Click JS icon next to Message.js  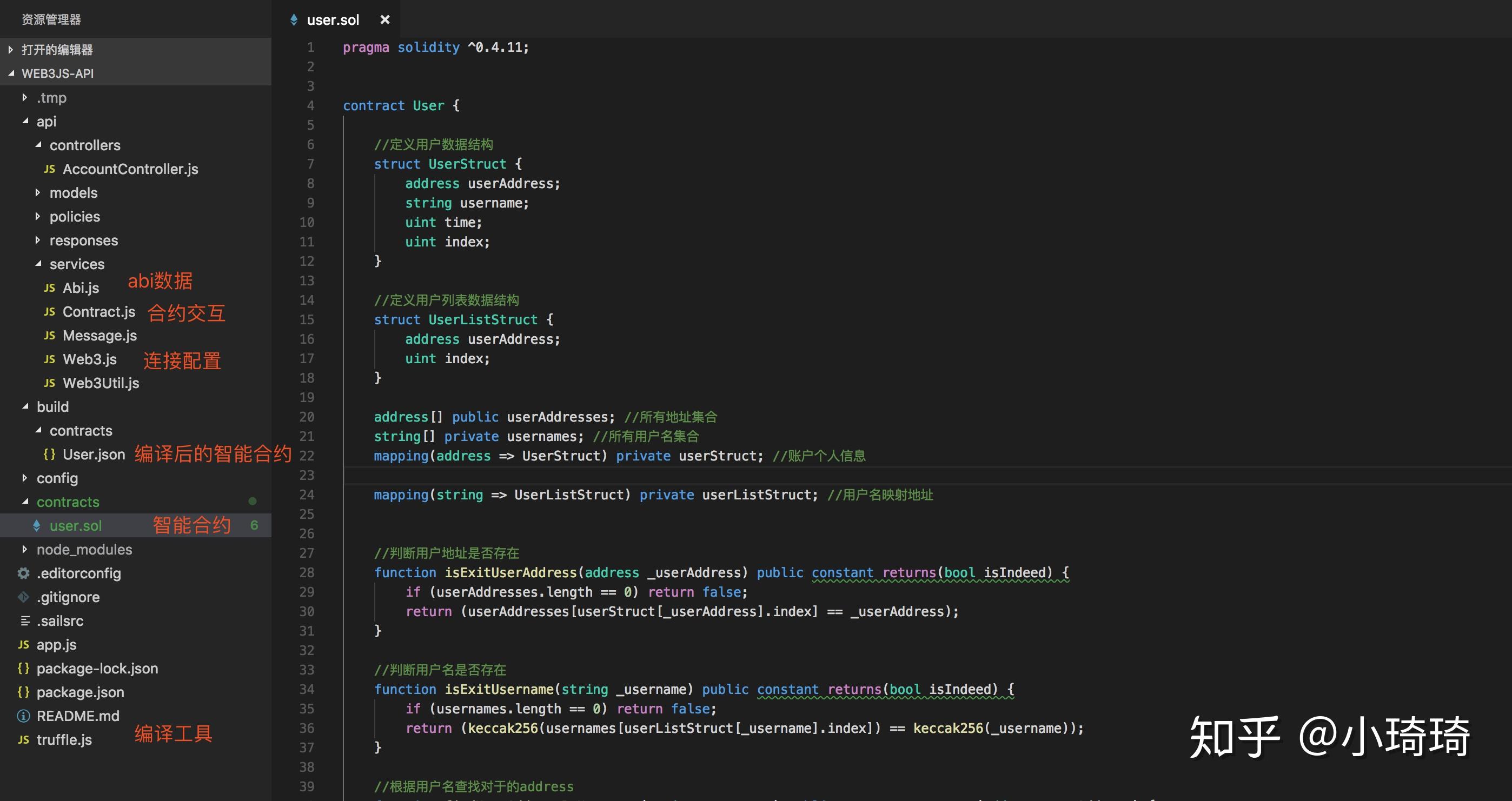click(x=49, y=336)
